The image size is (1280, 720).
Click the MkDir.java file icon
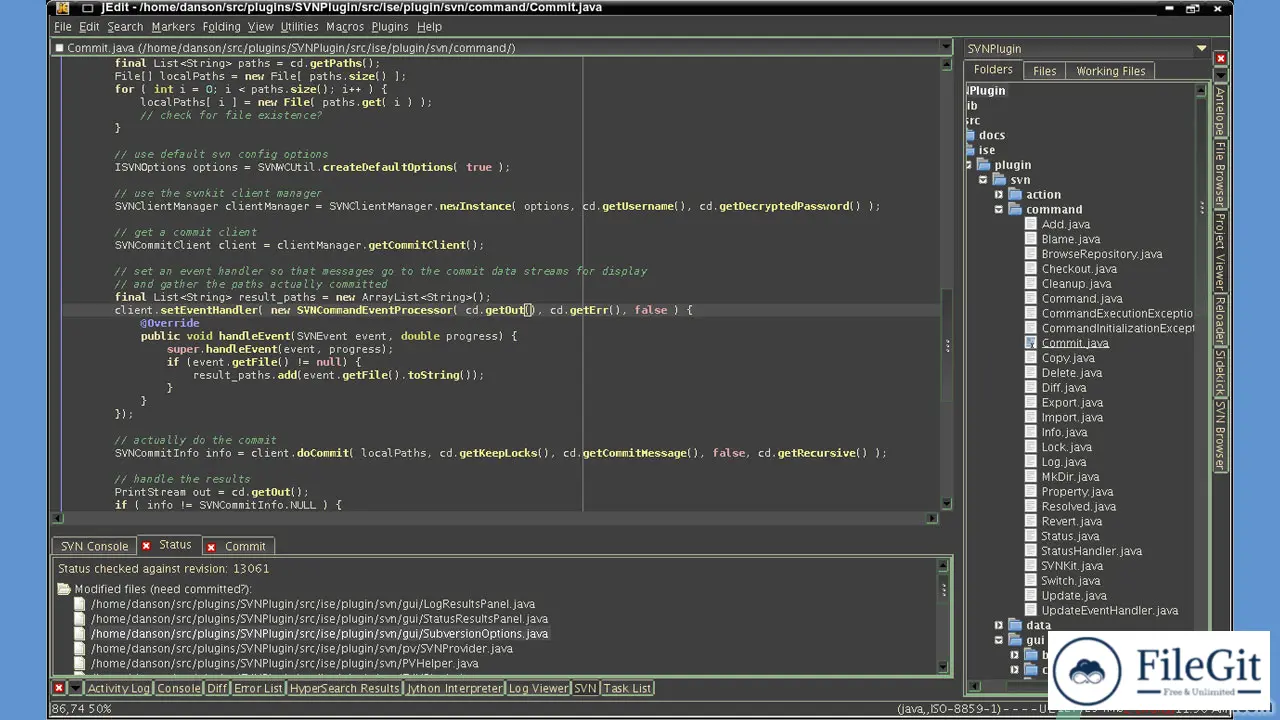click(1031, 477)
